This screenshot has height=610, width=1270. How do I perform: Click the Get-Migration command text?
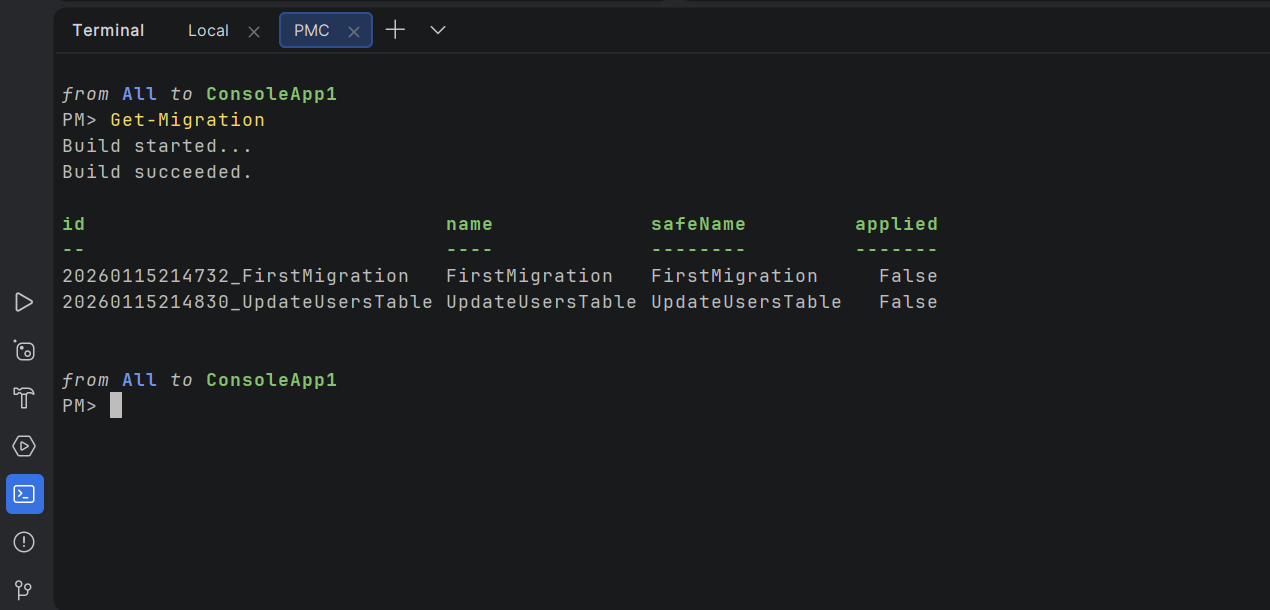point(187,120)
